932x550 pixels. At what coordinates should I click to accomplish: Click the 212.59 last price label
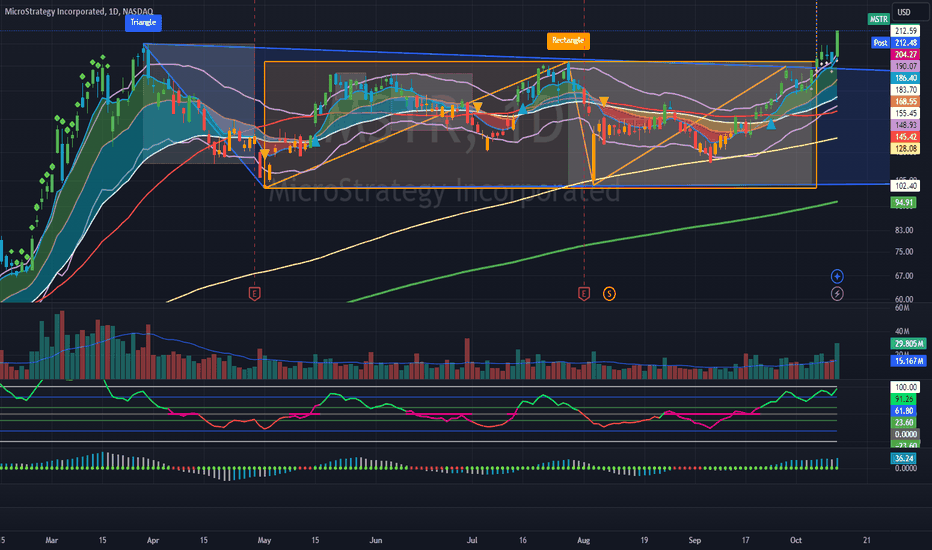(x=905, y=31)
